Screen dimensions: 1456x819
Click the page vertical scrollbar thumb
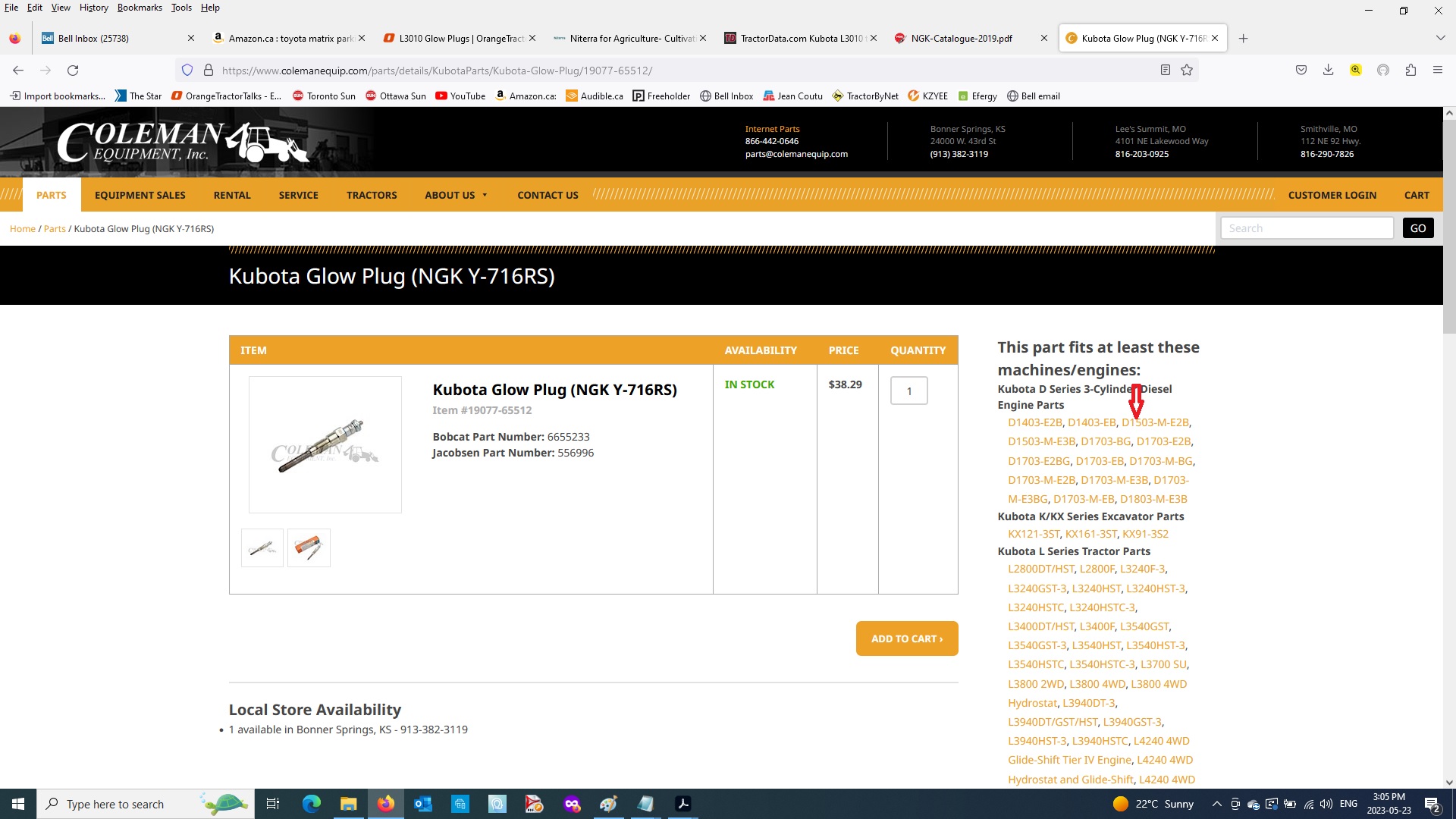(x=1449, y=227)
